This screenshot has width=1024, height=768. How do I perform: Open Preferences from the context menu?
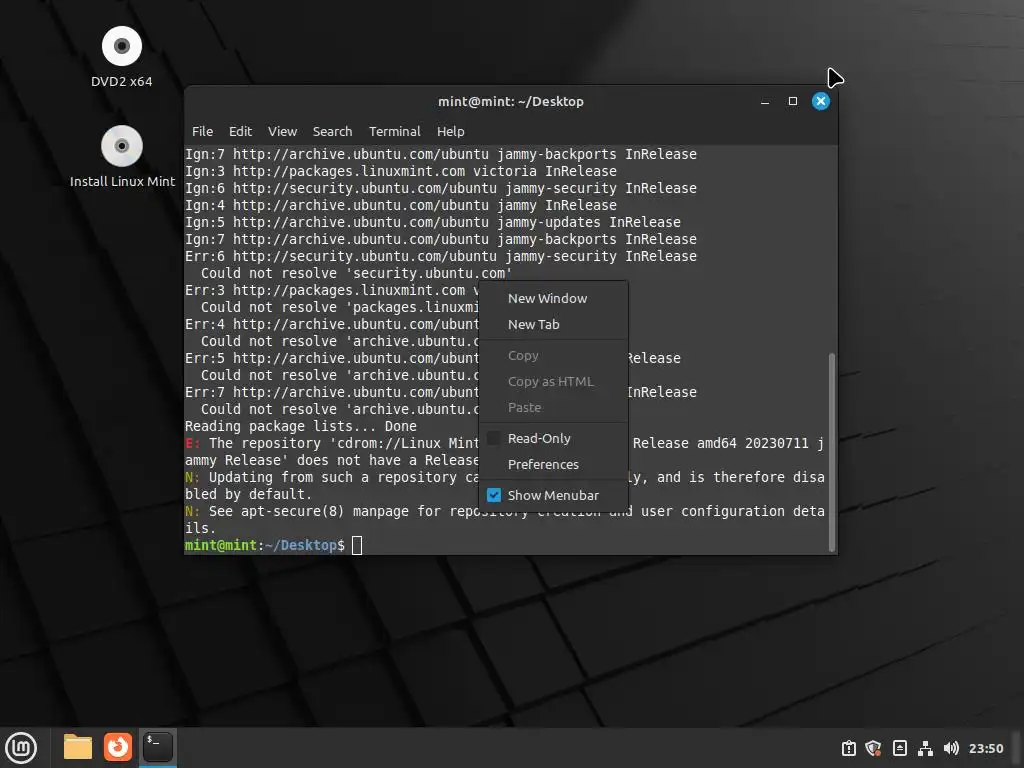(x=553, y=464)
